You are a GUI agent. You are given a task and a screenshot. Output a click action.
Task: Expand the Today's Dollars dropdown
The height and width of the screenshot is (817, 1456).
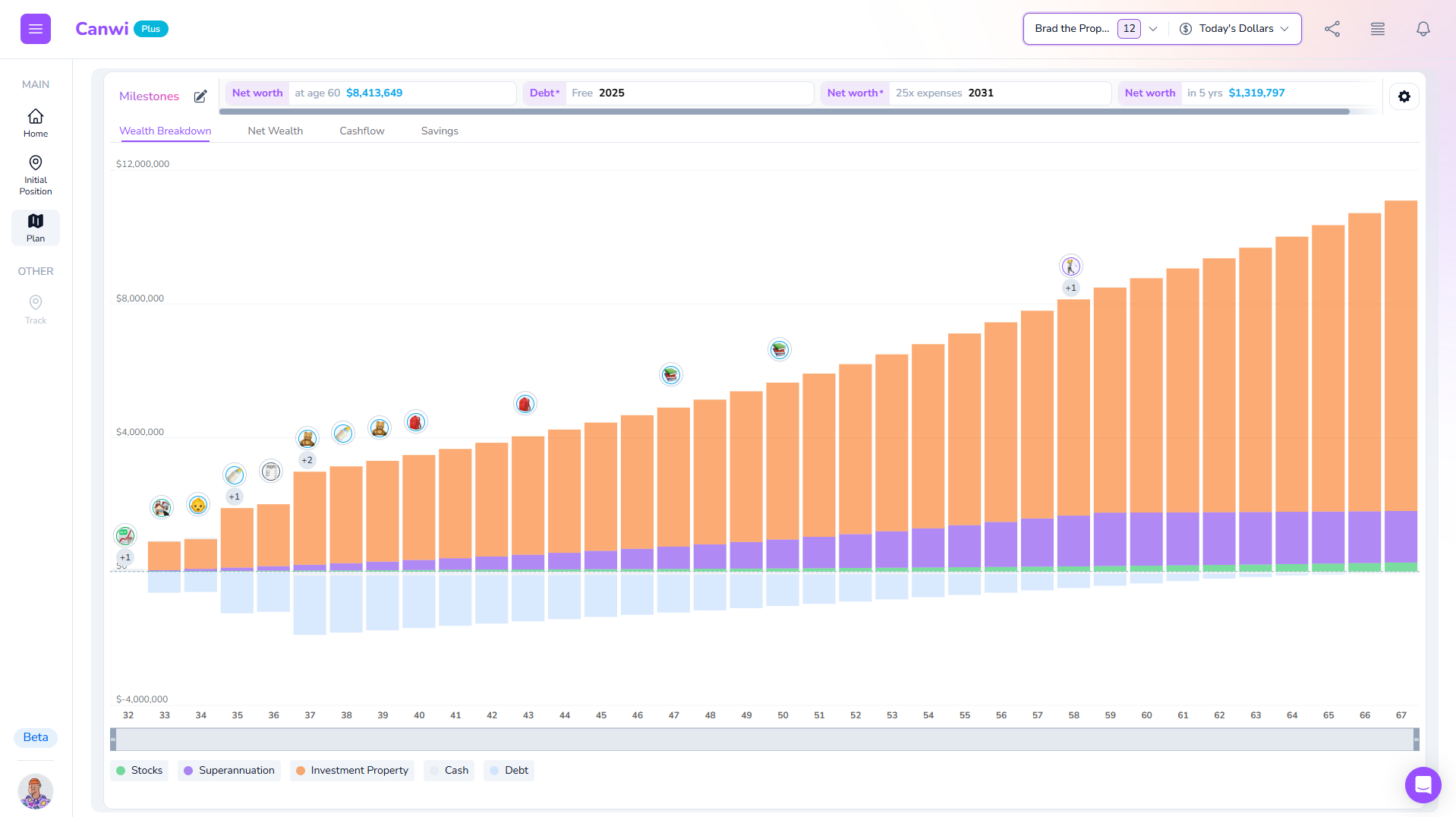1234,29
